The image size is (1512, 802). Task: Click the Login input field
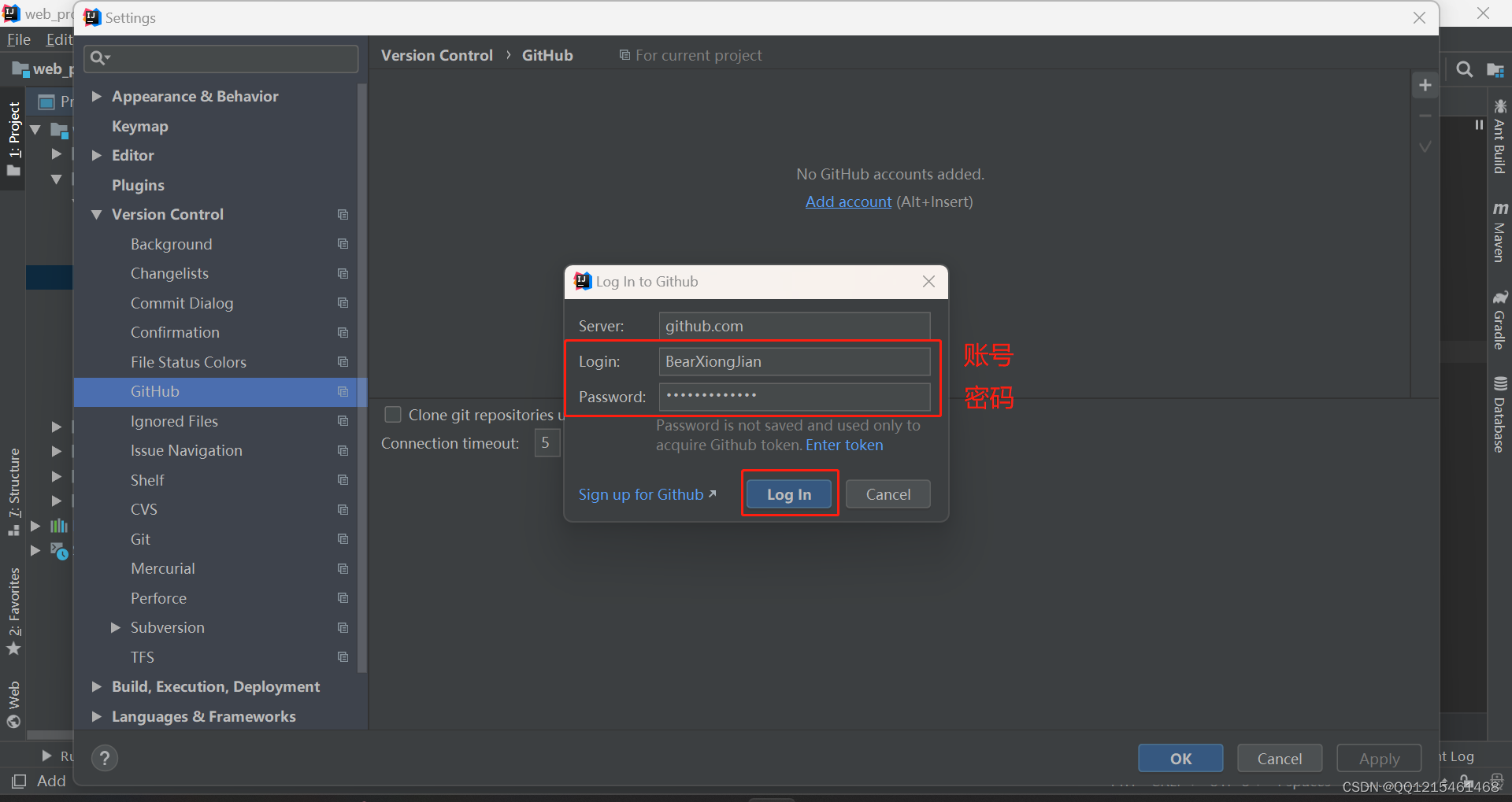795,361
